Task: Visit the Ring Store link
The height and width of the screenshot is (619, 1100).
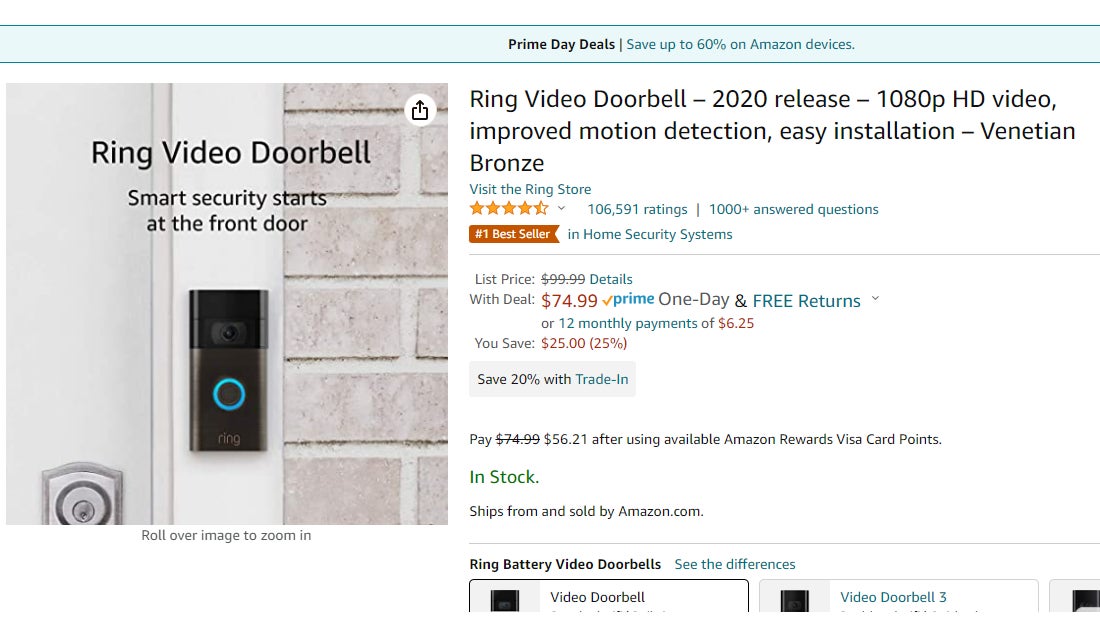Action: click(530, 189)
